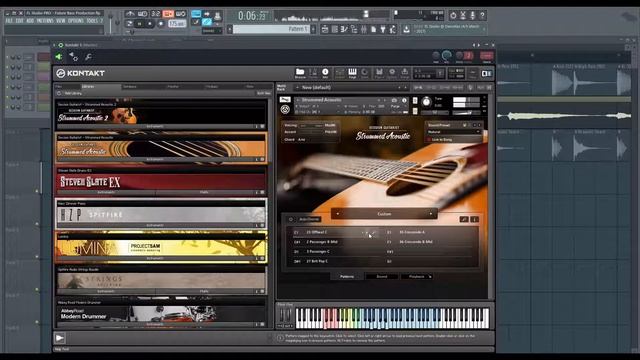Click the highlighted orange recording mode icon

(168, 14)
